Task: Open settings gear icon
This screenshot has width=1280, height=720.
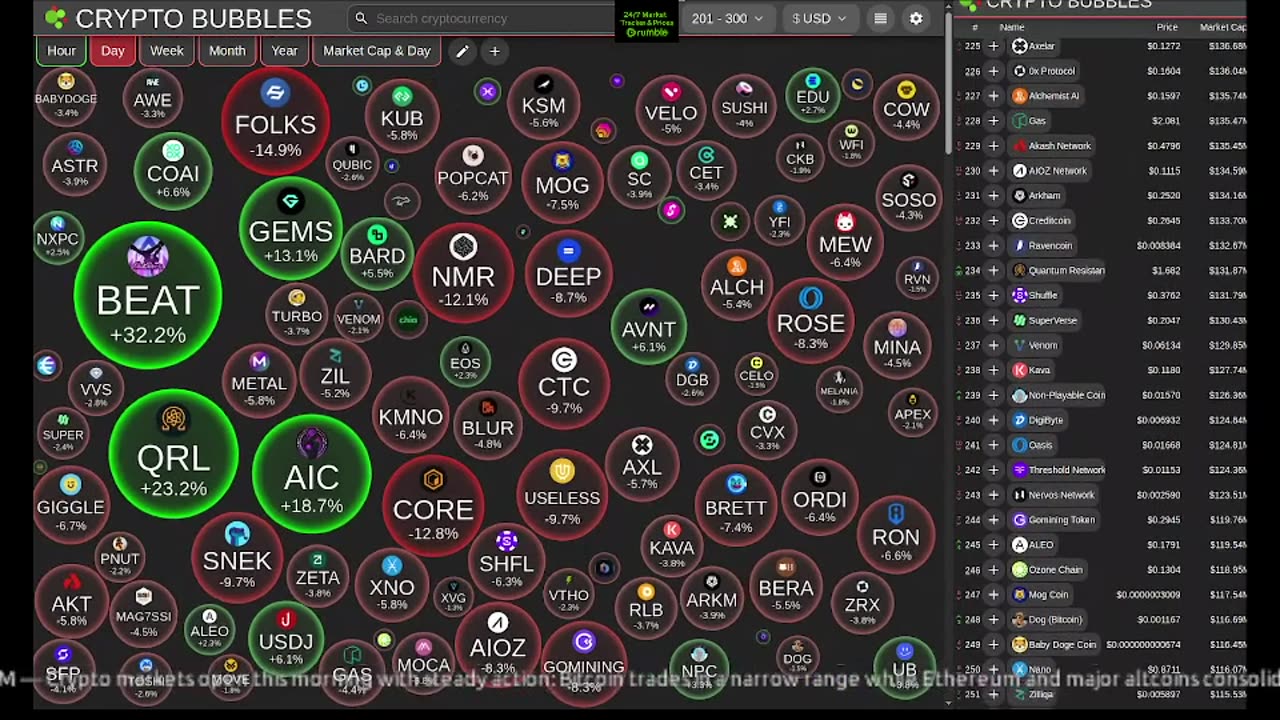Action: click(916, 18)
